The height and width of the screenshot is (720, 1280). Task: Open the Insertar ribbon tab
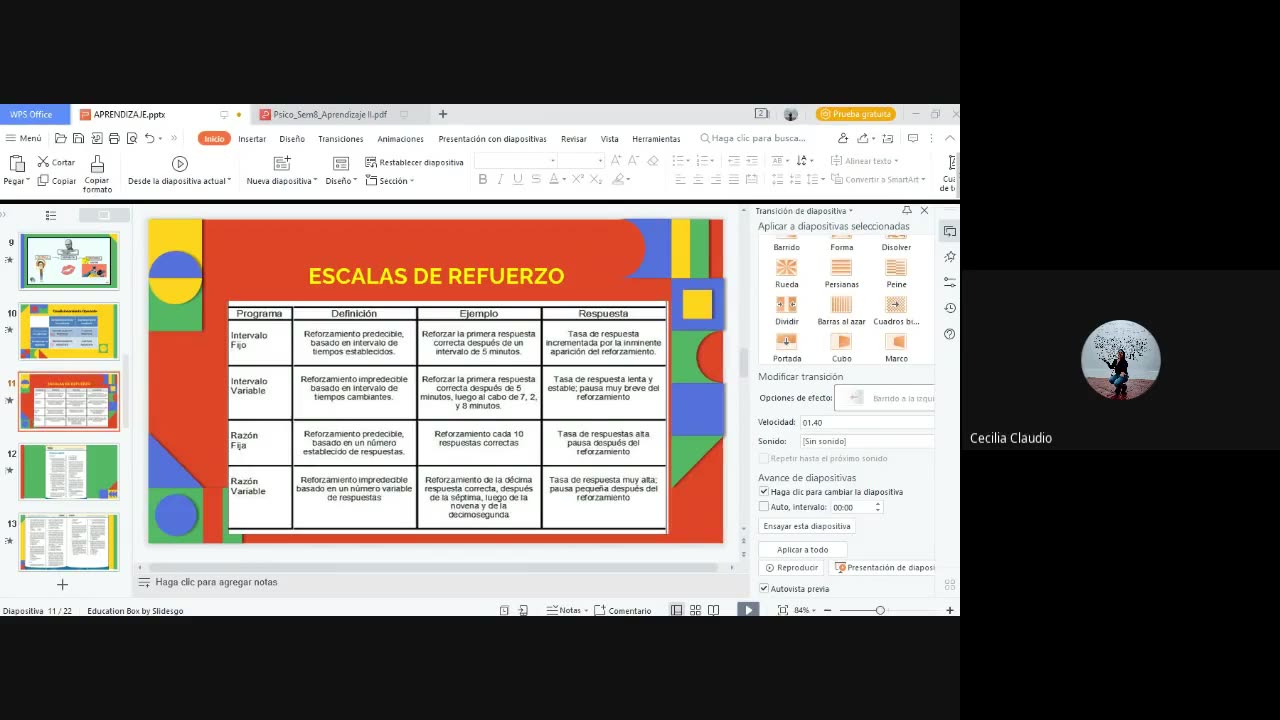point(252,139)
